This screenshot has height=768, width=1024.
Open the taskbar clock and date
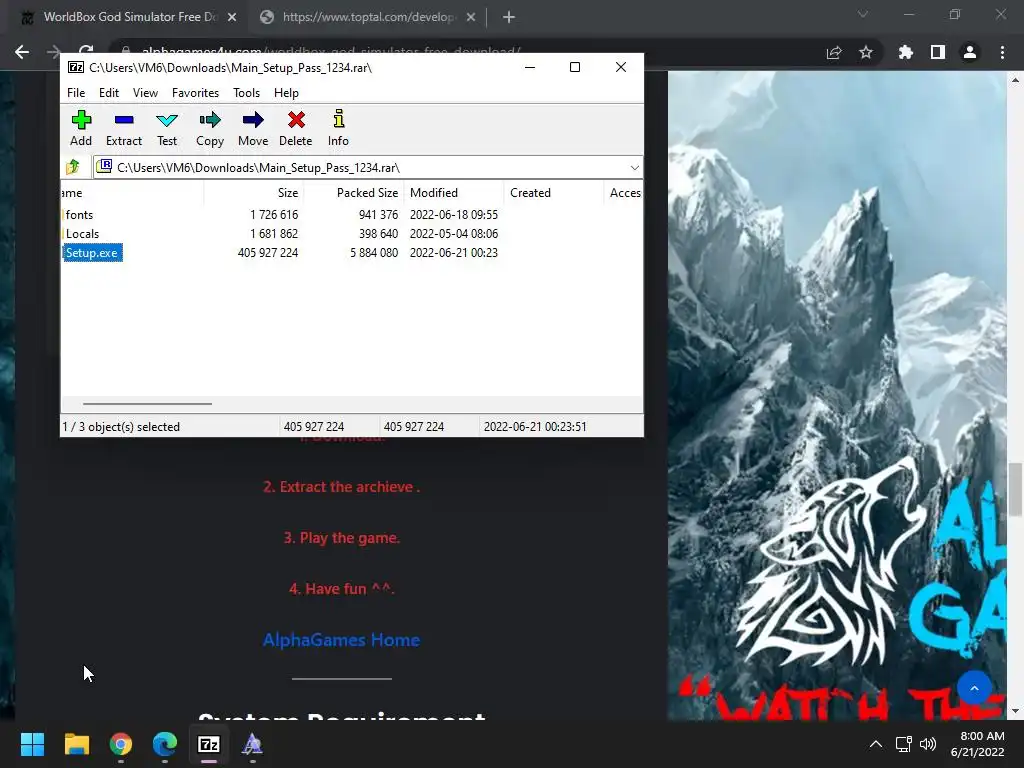[x=978, y=744]
